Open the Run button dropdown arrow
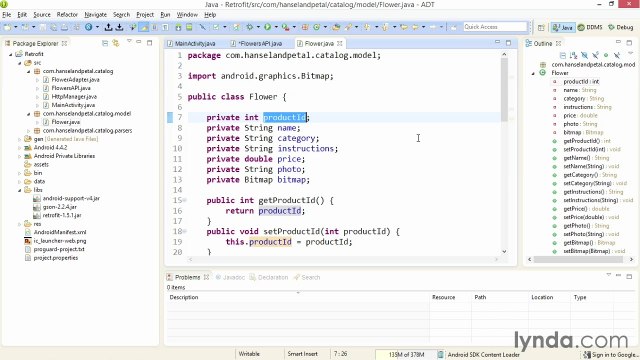 pyautogui.click(x=276, y=27)
